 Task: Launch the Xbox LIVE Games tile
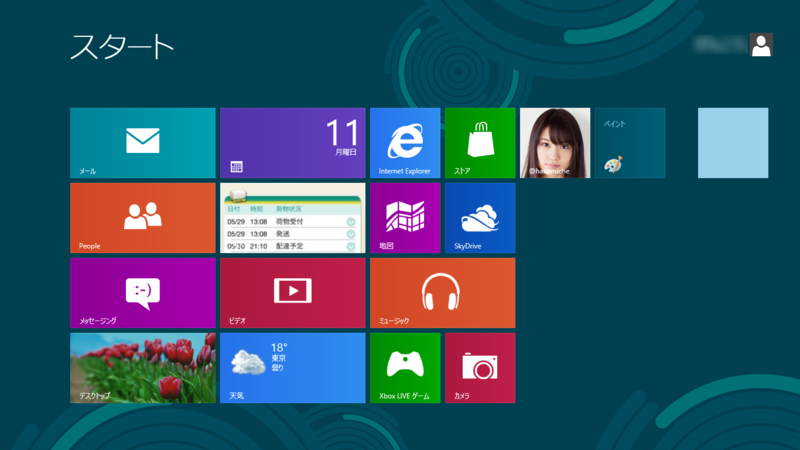coord(405,368)
